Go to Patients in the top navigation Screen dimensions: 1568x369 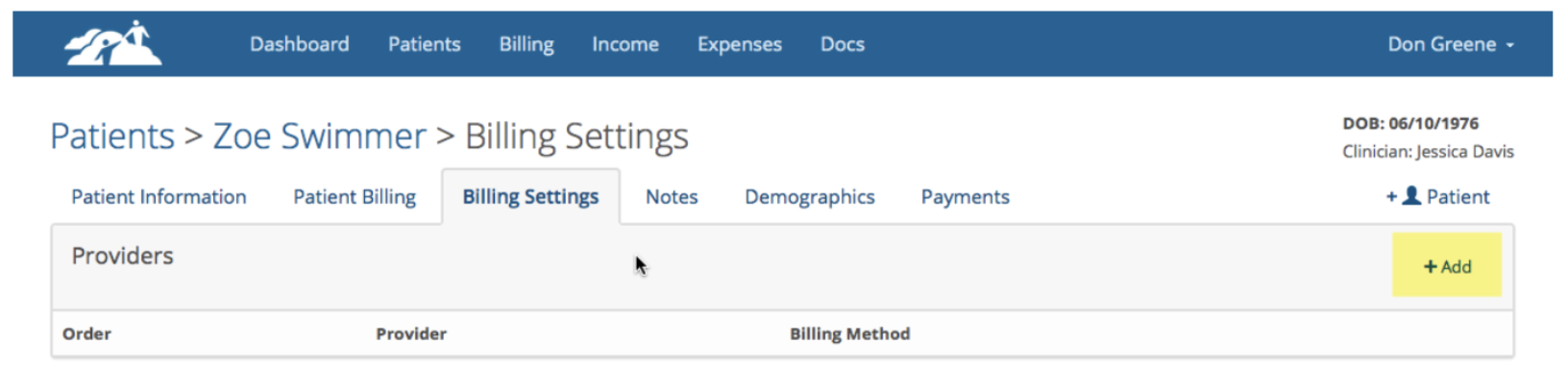425,44
